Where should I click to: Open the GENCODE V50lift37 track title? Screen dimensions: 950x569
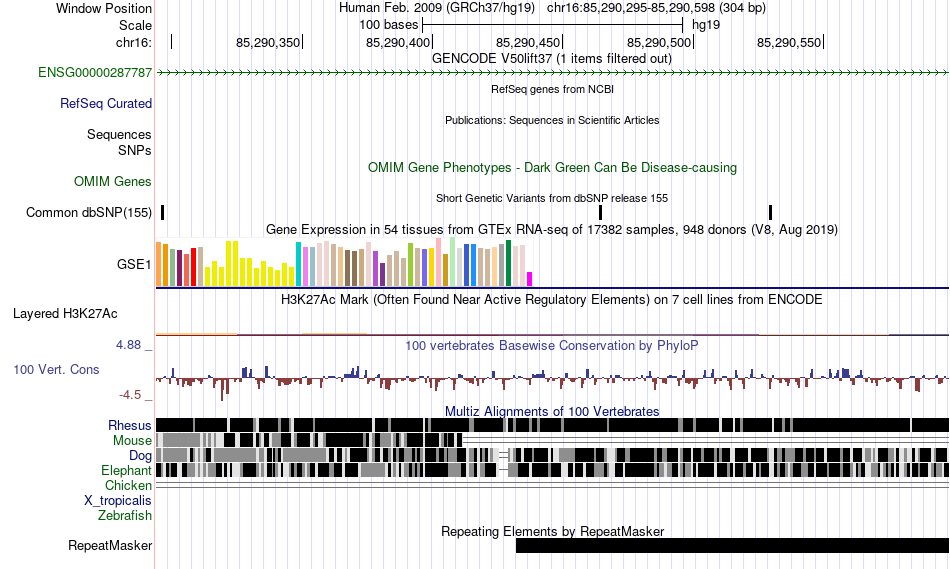(552, 59)
